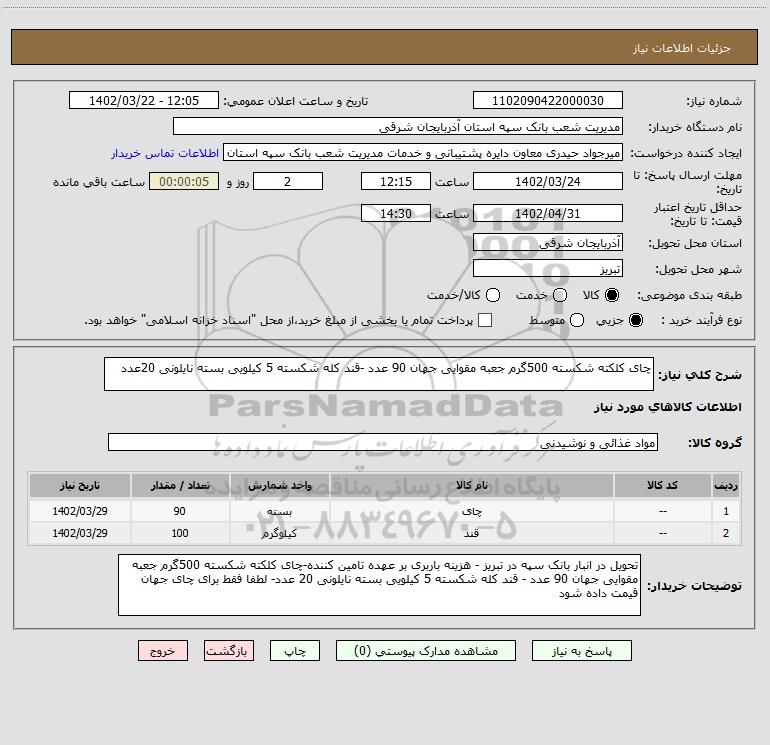The height and width of the screenshot is (745, 770).
Task: Click the quantity cell showing 100
Action: 180,533
